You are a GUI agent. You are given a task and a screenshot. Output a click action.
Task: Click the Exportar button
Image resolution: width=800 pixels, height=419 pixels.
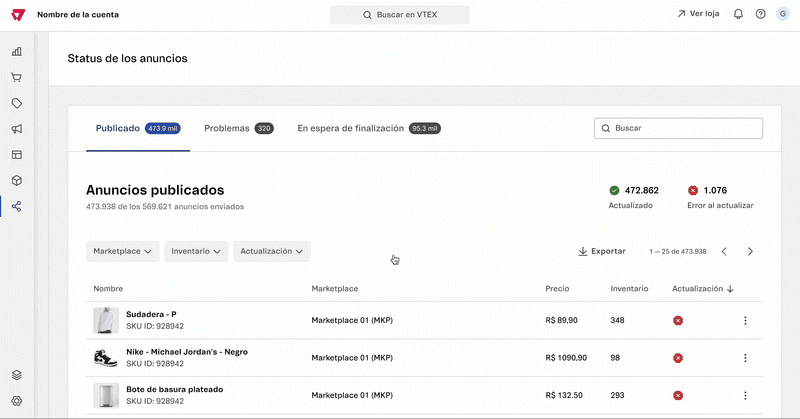point(602,251)
